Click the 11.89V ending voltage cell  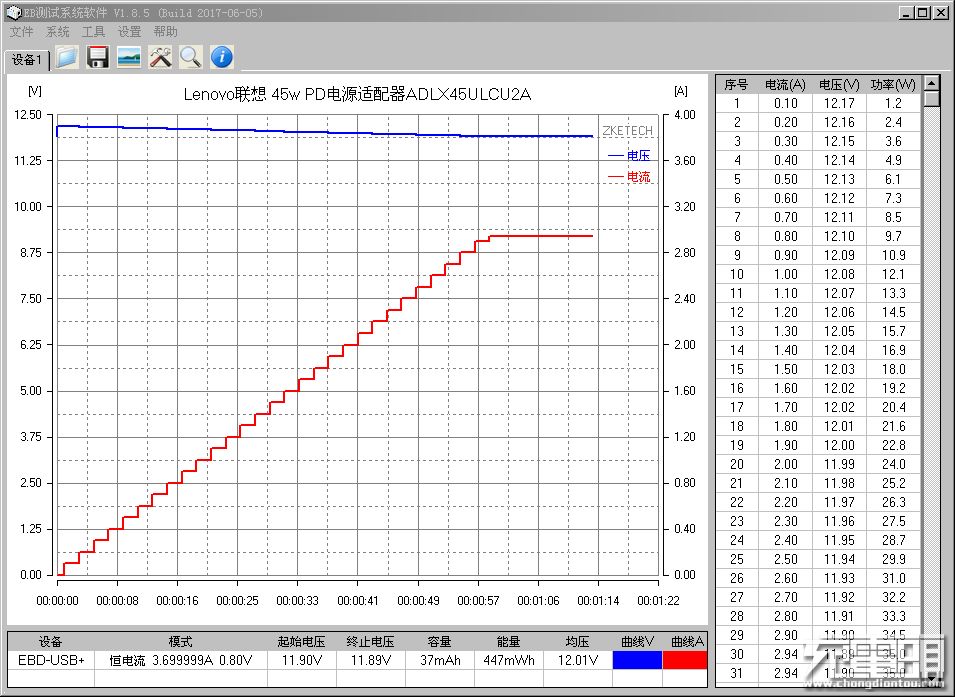point(370,660)
